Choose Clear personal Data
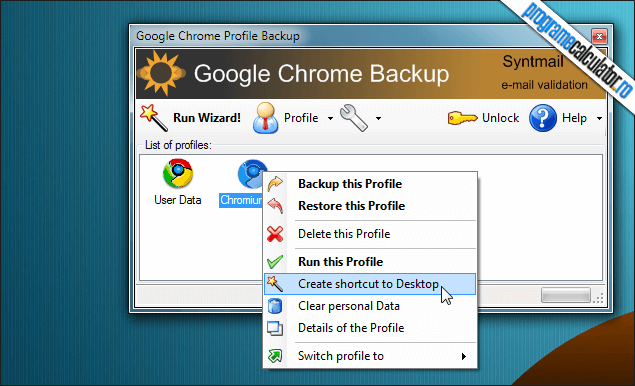 coord(370,306)
